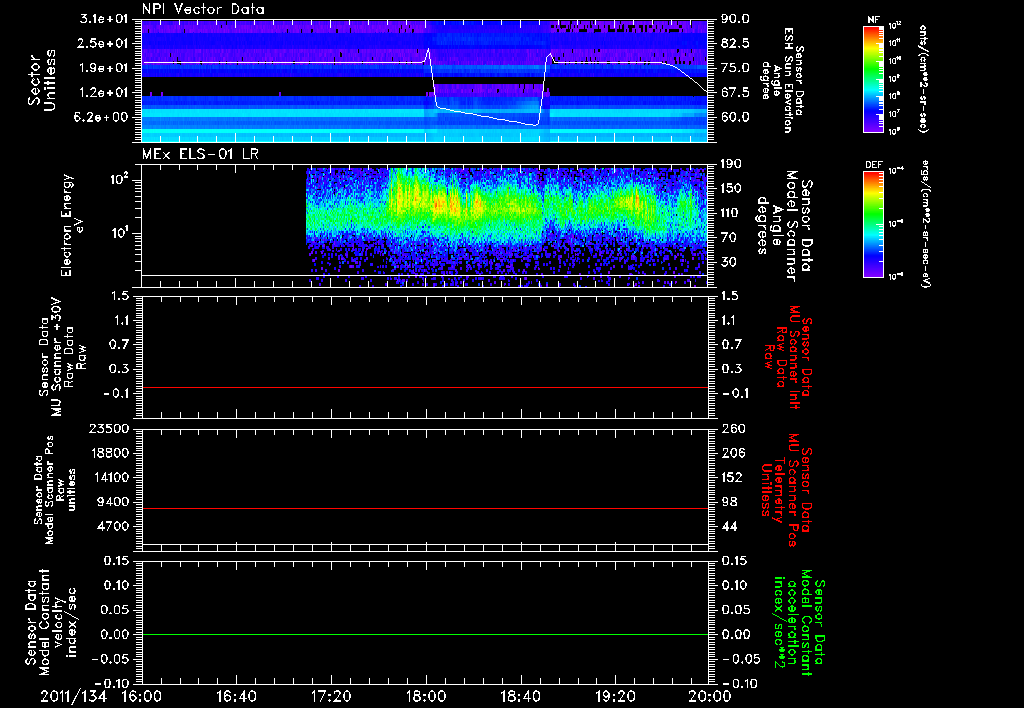This screenshot has height=708, width=1024.
Task: Click the 18:00 time axis label
Action: click(426, 696)
